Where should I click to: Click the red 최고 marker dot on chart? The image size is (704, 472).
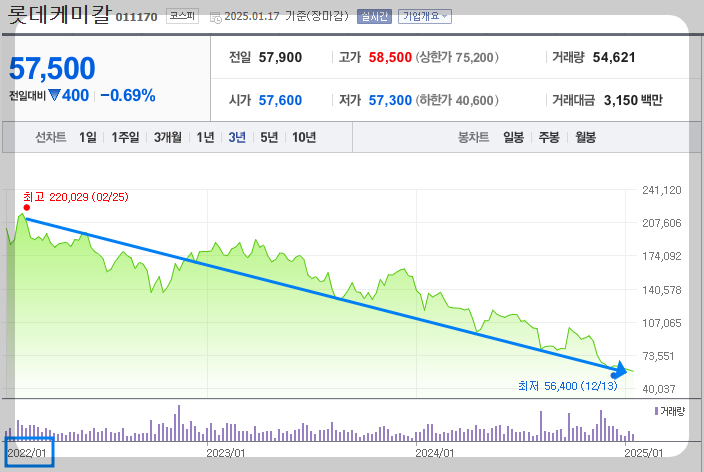pos(27,207)
